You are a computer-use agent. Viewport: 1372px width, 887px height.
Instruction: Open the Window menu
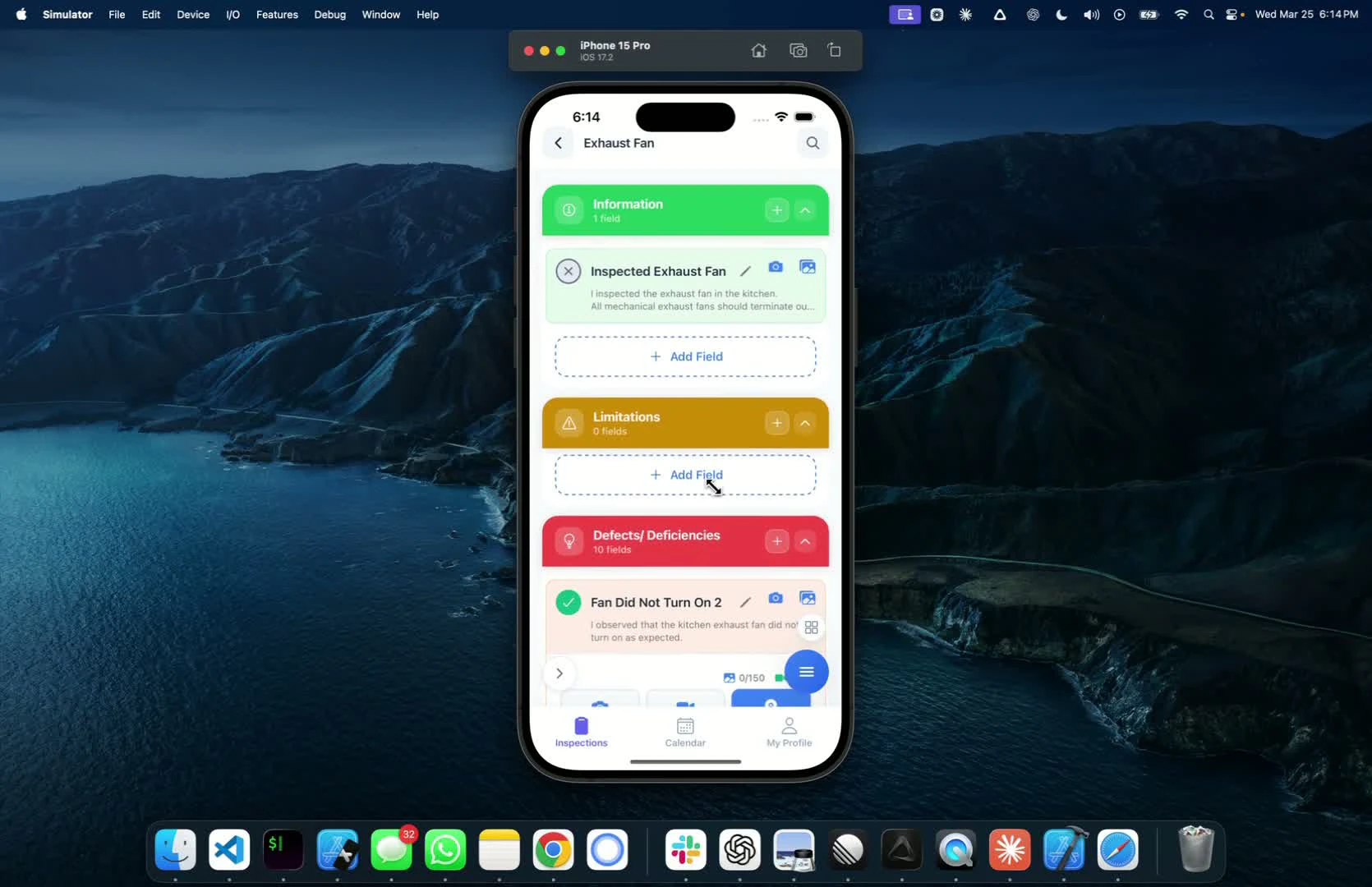[381, 15]
